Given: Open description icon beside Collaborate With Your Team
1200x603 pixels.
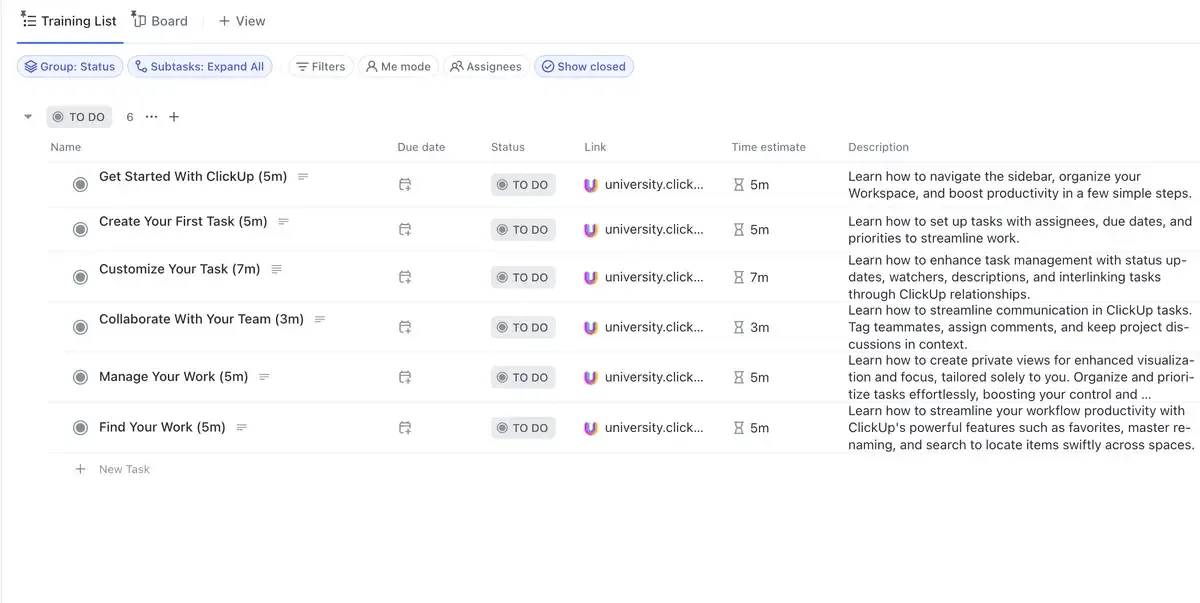Looking at the screenshot, I should click(320, 320).
